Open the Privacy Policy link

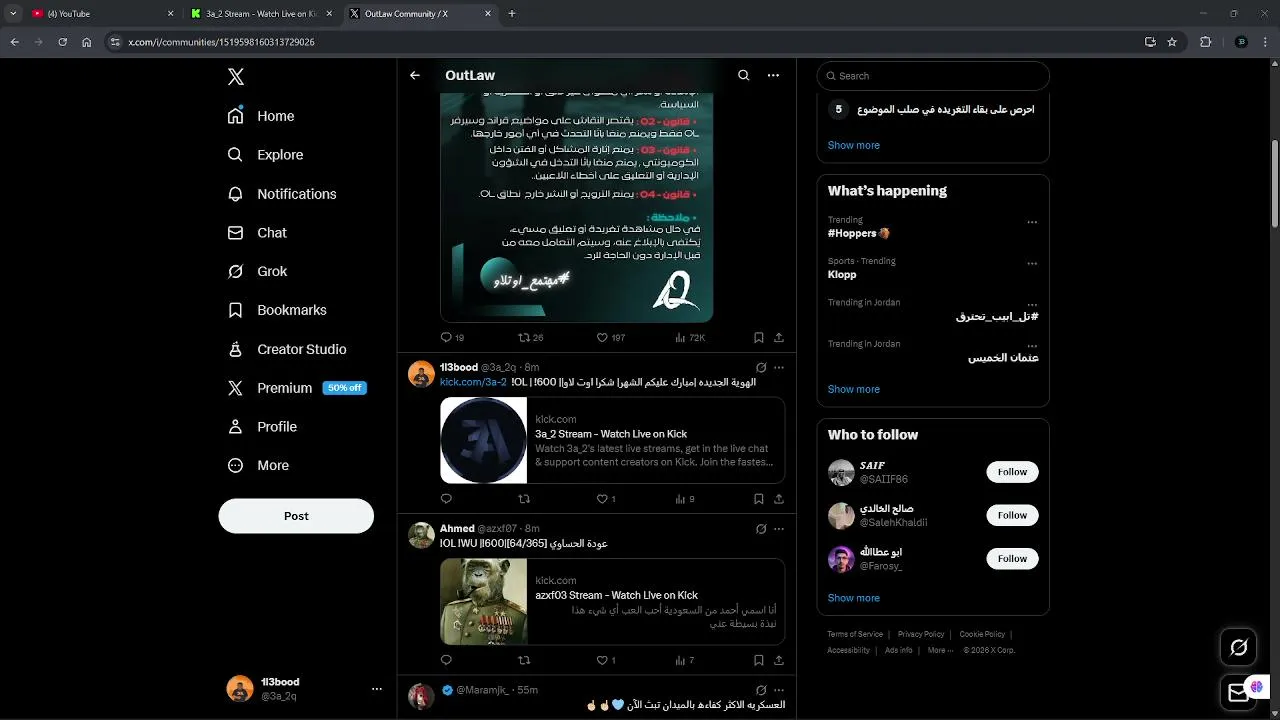921,634
